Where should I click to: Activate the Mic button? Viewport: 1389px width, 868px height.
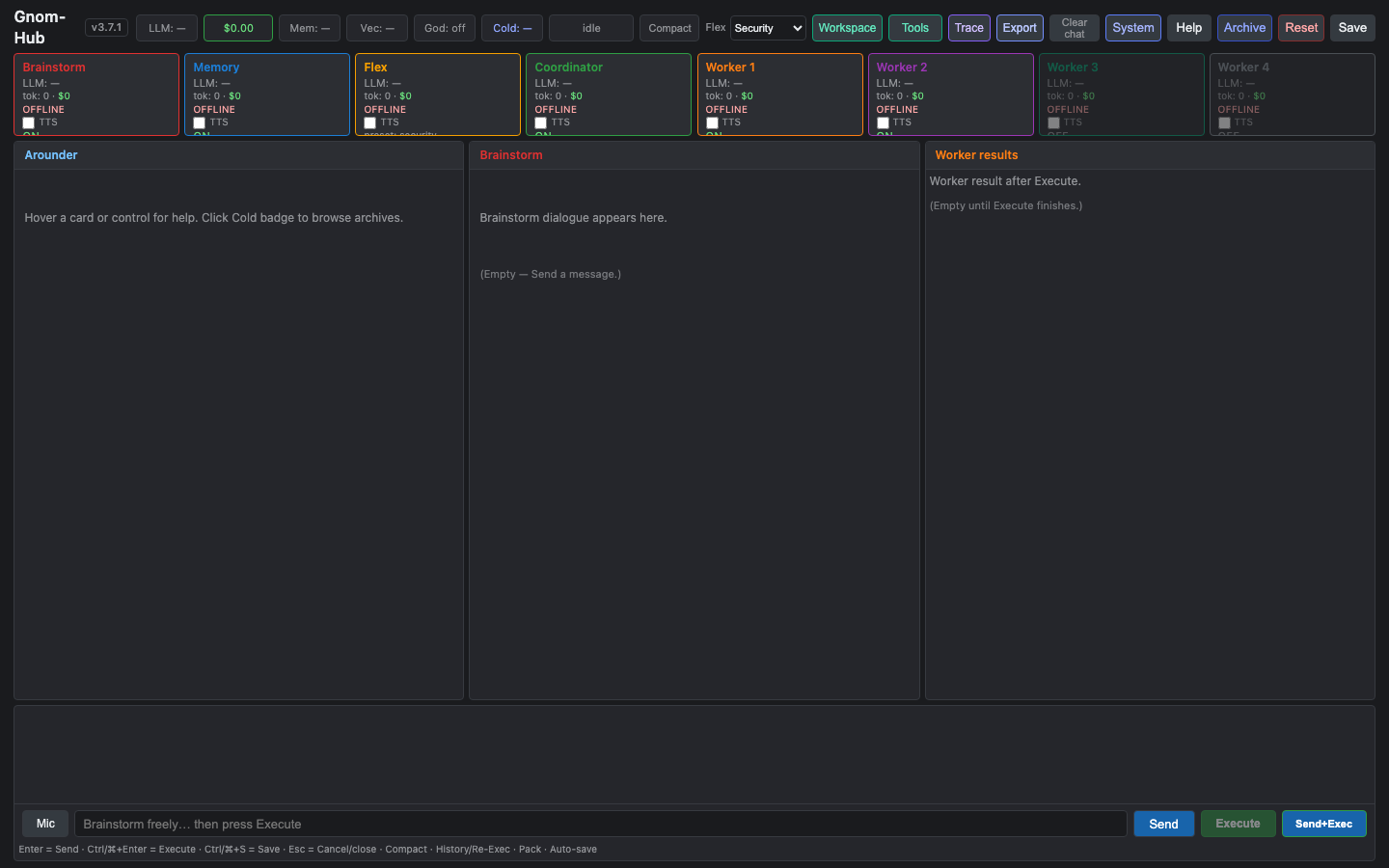pos(45,824)
